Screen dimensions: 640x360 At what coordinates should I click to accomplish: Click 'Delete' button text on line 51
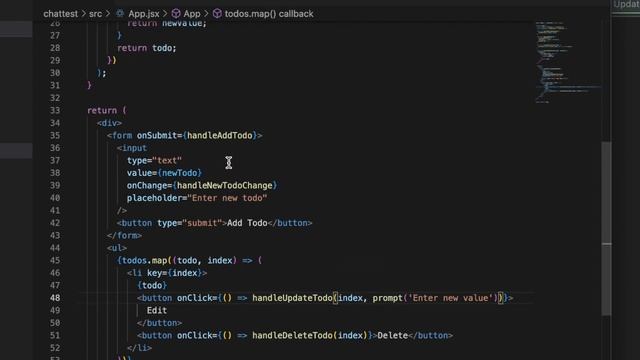(x=392, y=336)
